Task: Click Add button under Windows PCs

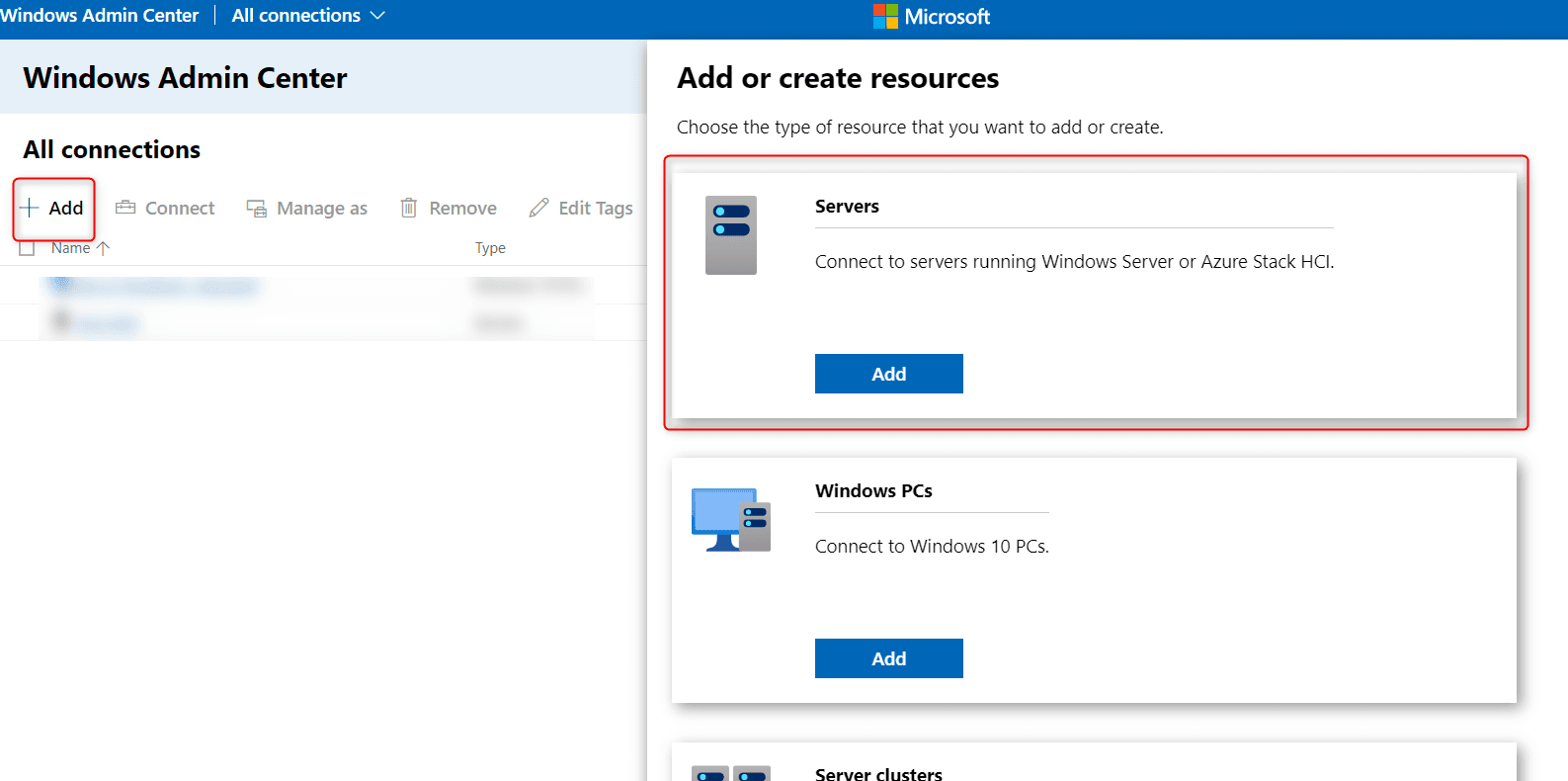Action: point(889,658)
